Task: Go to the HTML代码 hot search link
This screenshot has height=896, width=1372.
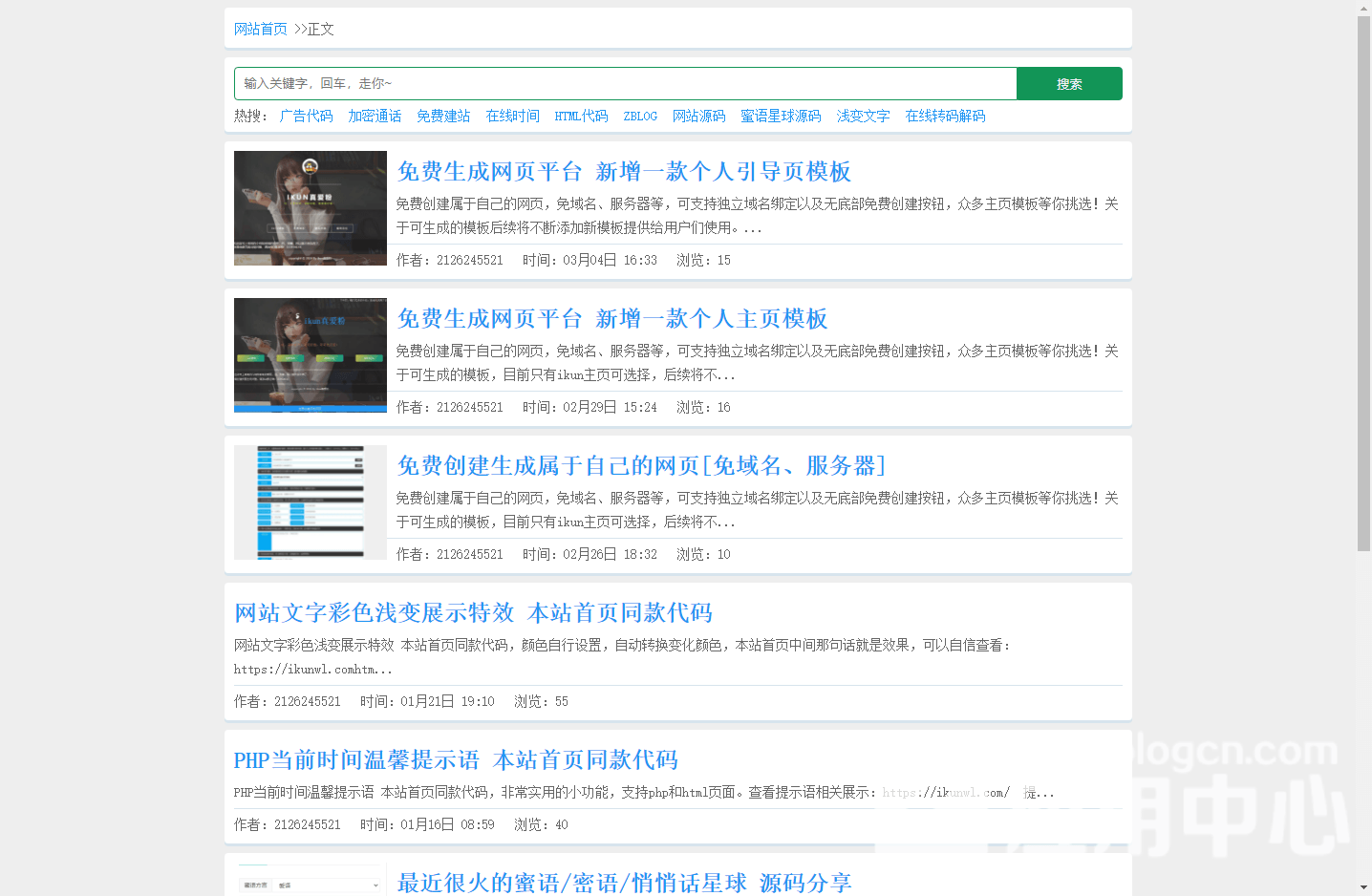Action: (x=581, y=117)
